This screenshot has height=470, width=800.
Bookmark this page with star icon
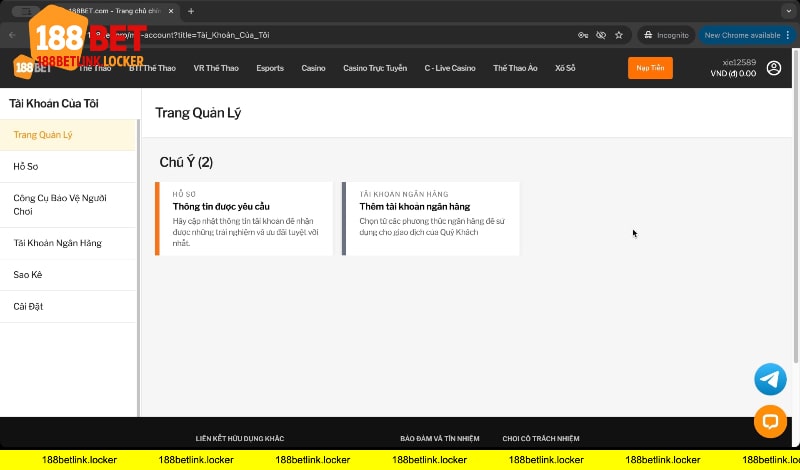619,35
